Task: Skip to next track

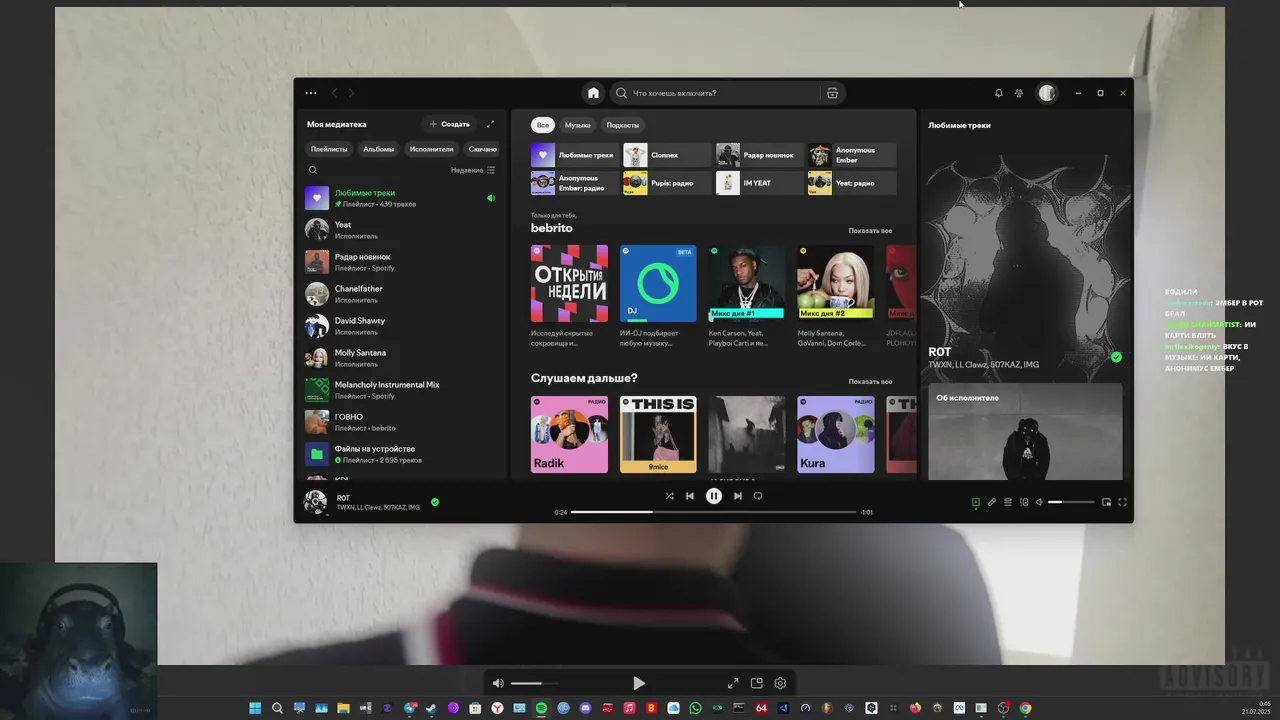Action: pos(738,496)
